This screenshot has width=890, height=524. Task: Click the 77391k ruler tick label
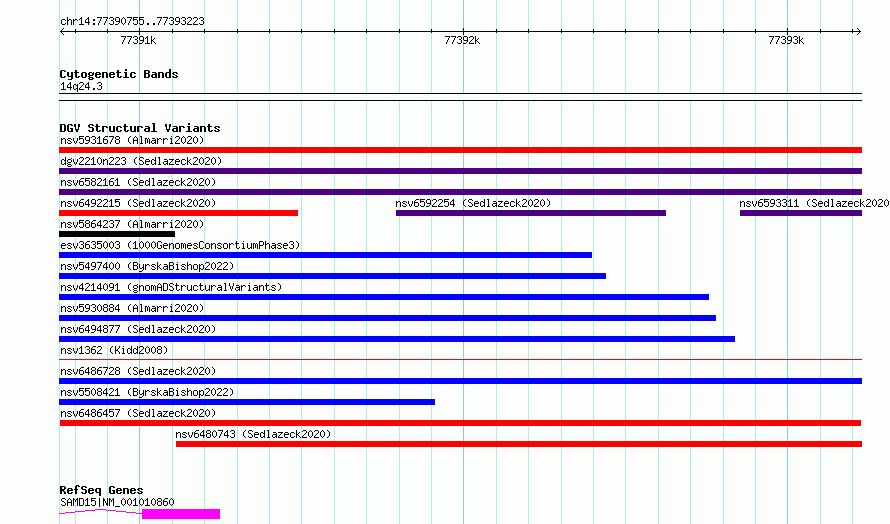point(138,40)
